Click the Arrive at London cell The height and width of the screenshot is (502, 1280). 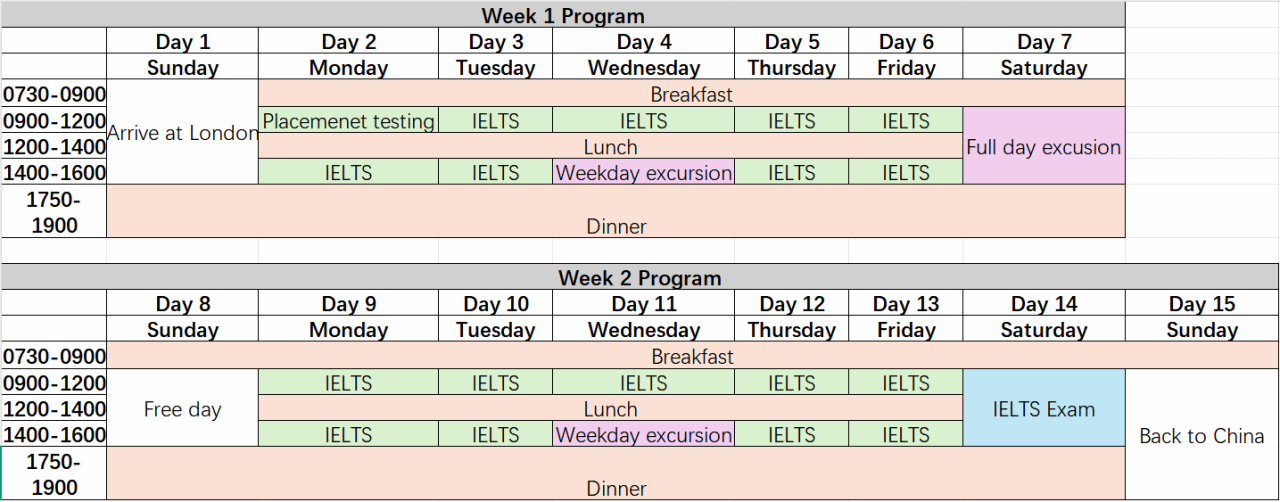182,133
